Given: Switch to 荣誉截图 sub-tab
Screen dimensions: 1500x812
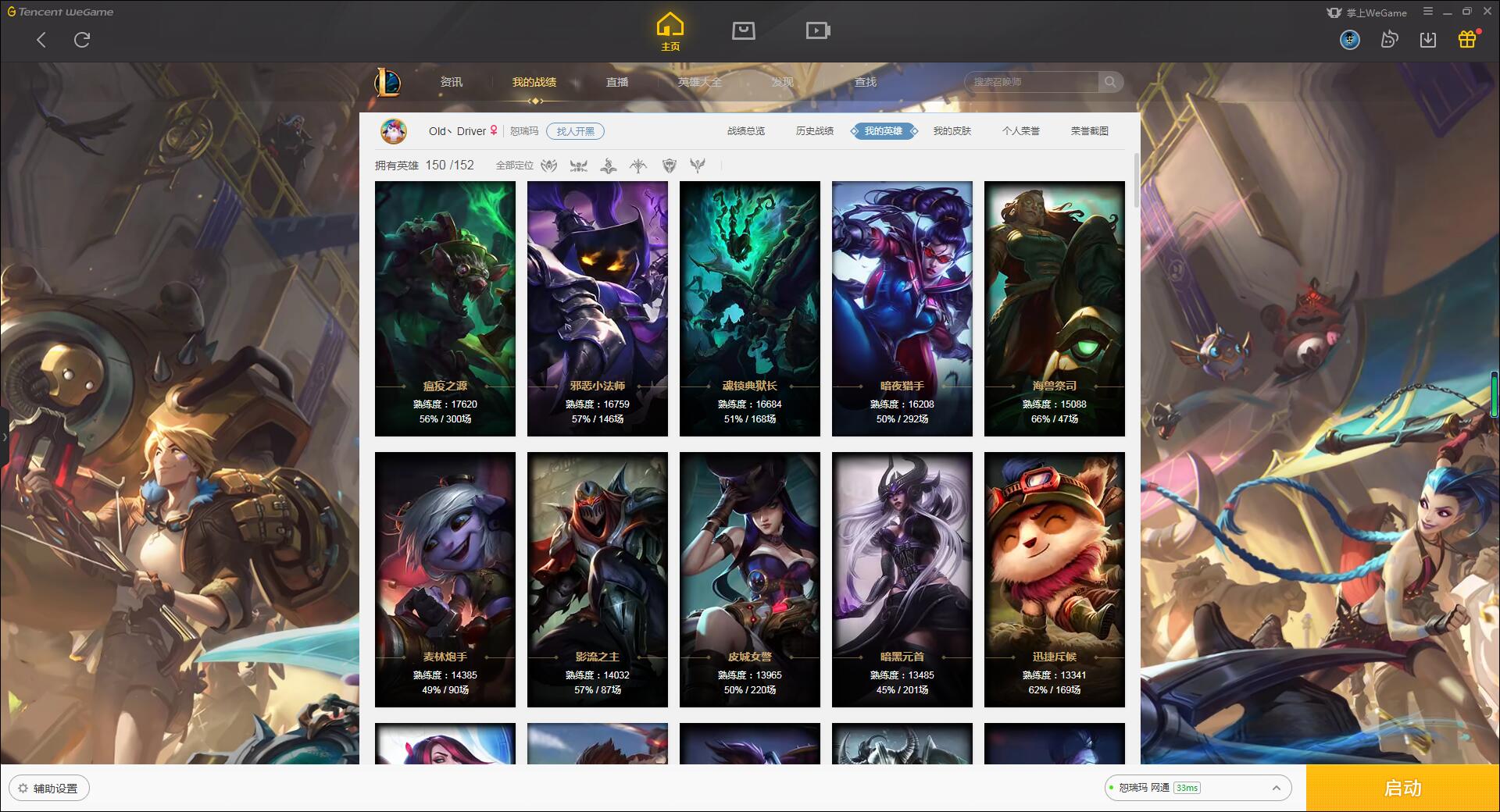Looking at the screenshot, I should 1090,131.
